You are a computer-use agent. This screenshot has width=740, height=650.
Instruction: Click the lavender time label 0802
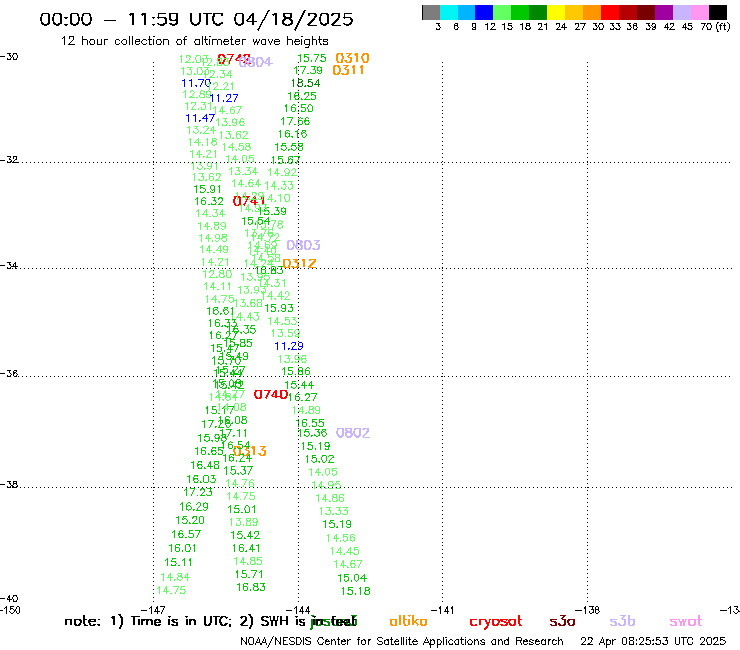pos(353,433)
